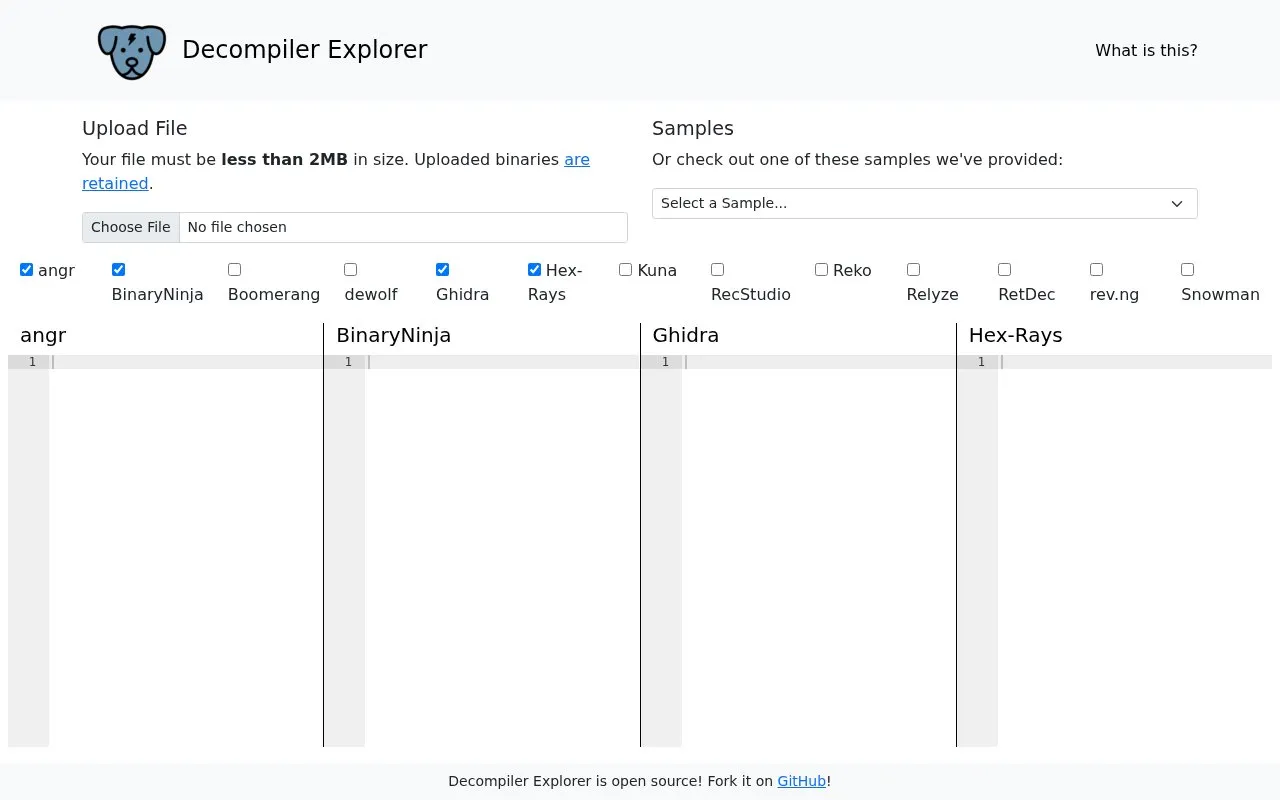Tick the RecStudio checkbox
Image resolution: width=1280 pixels, height=800 pixels.
click(717, 269)
